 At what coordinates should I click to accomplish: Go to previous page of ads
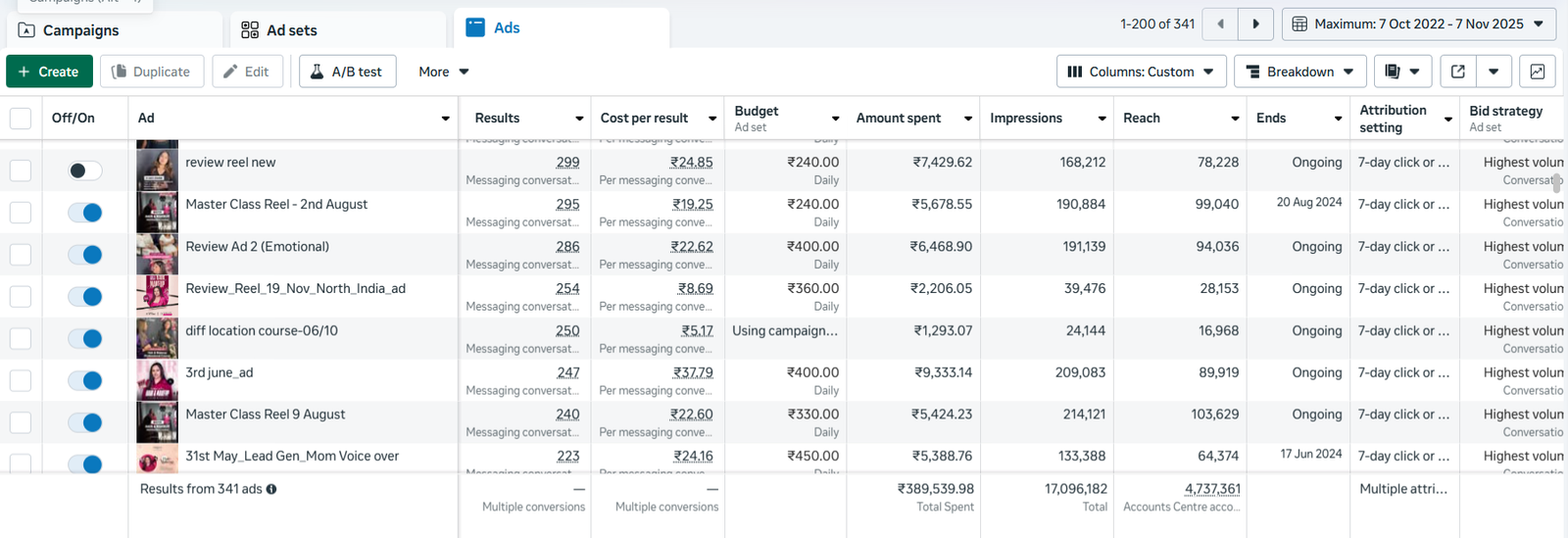(x=1220, y=24)
